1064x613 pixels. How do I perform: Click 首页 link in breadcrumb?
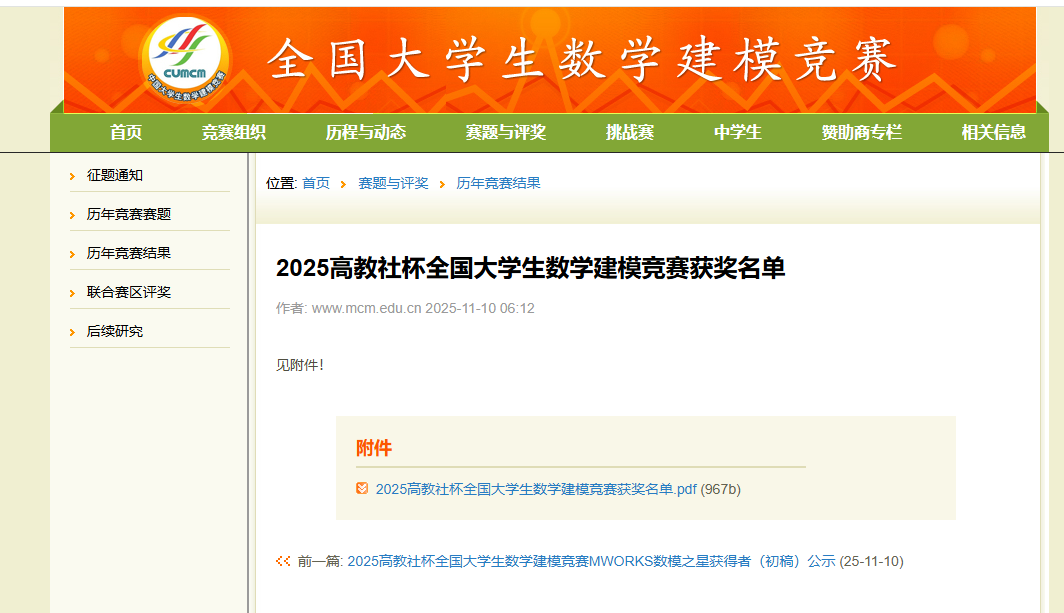pos(316,183)
